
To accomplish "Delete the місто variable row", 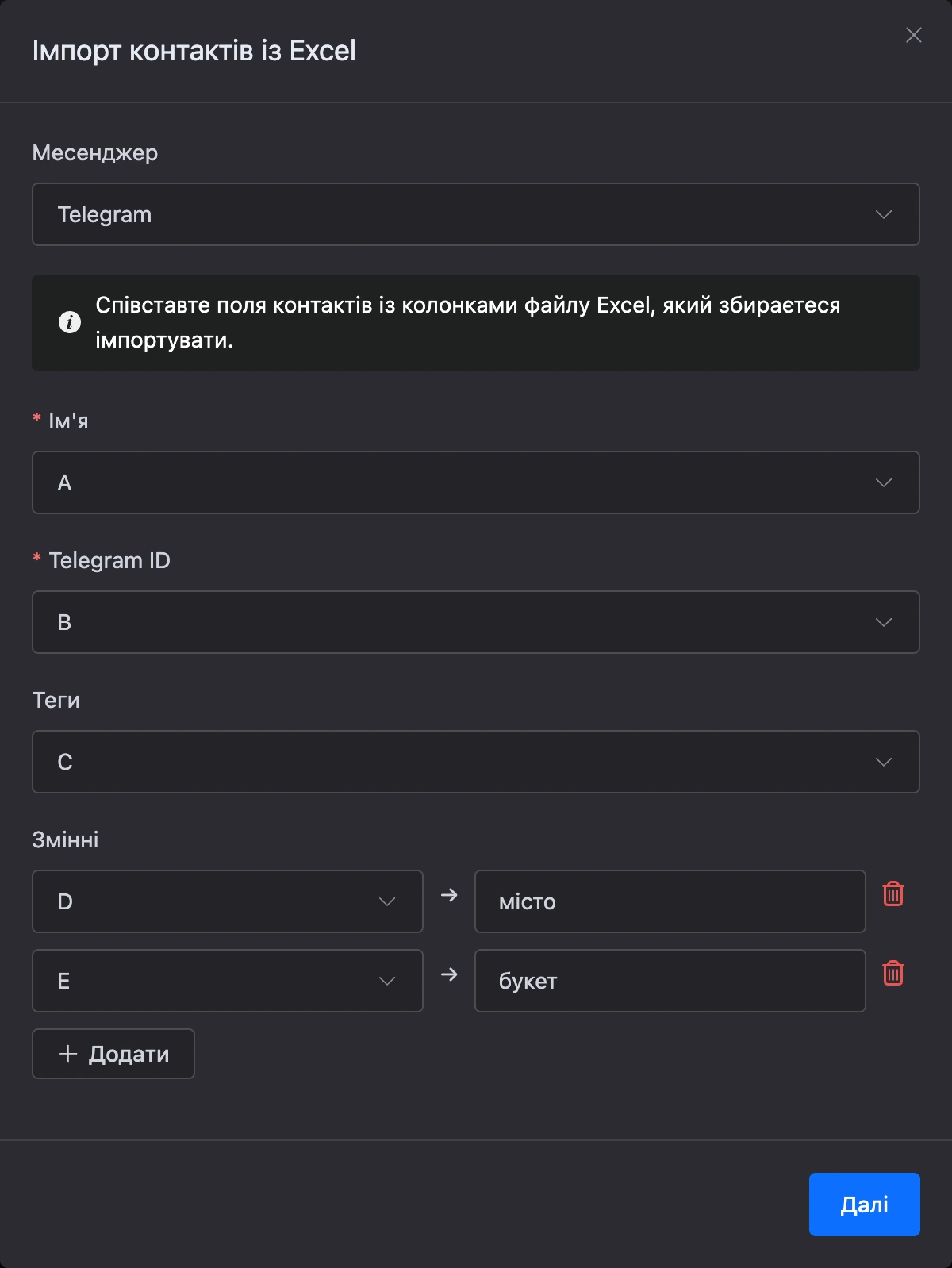I will pyautogui.click(x=893, y=894).
